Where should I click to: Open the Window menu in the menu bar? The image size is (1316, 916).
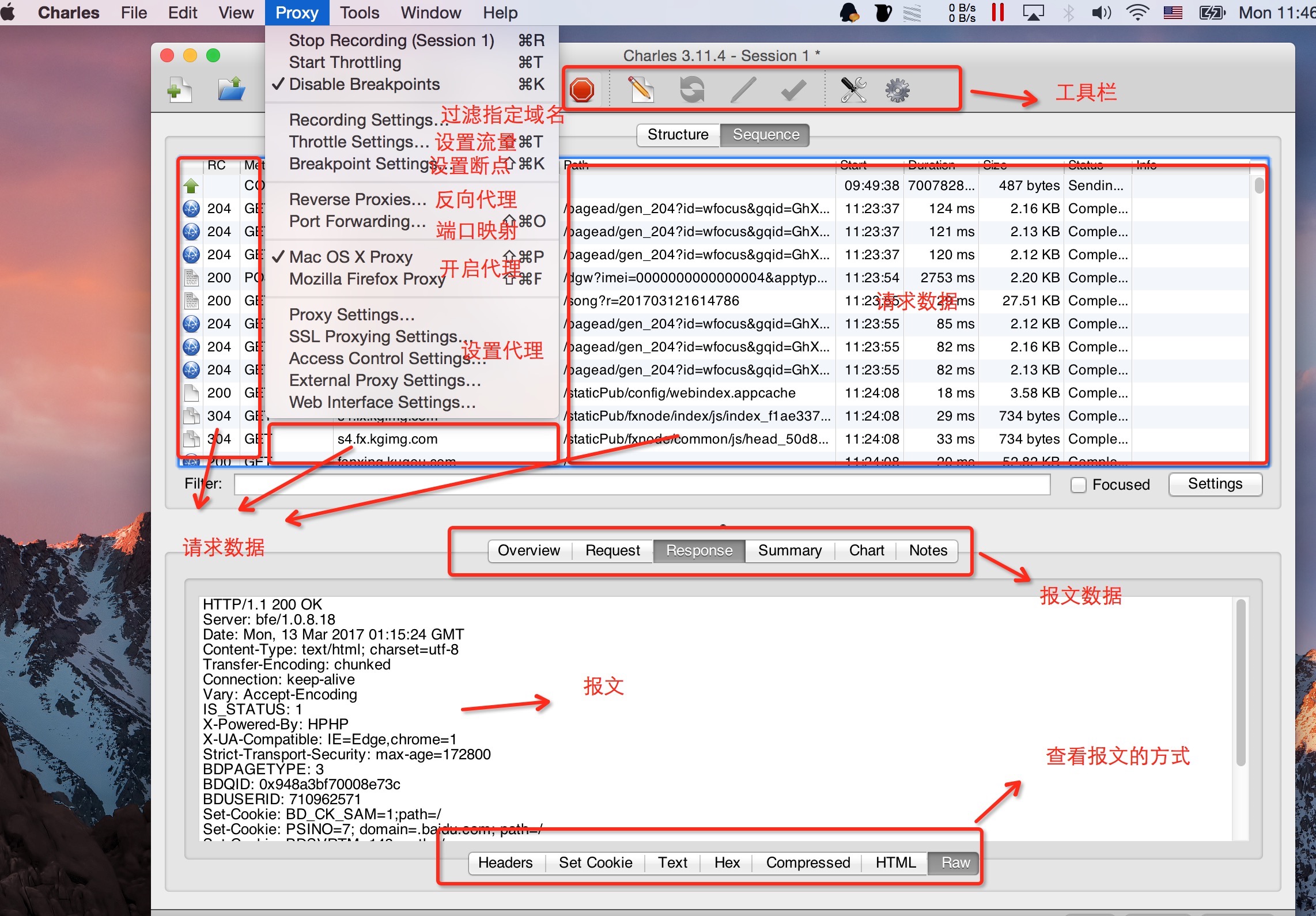click(430, 13)
